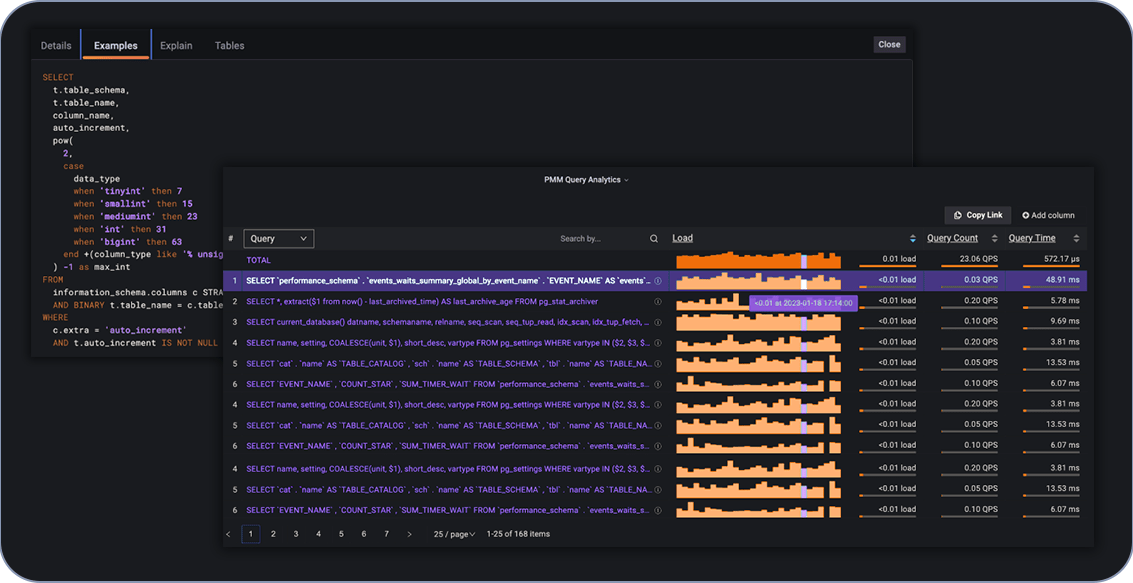Click the t.table_schema line in example code
The width and height of the screenshot is (1133, 583).
click(91, 90)
